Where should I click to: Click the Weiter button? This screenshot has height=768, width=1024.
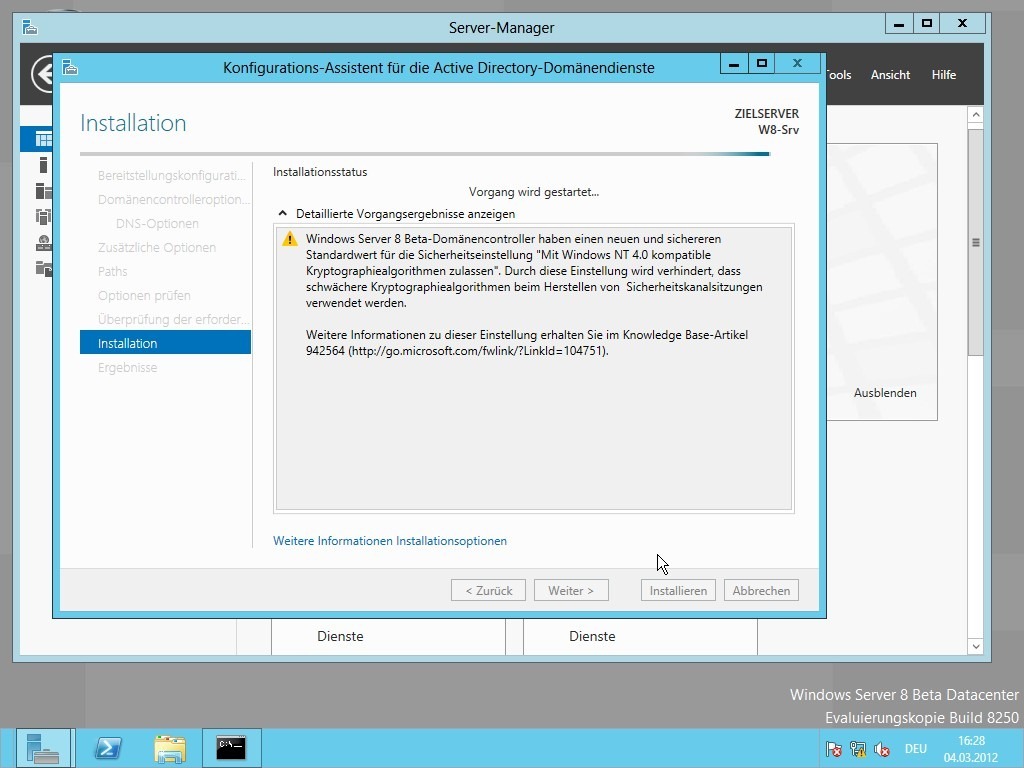pyautogui.click(x=571, y=590)
